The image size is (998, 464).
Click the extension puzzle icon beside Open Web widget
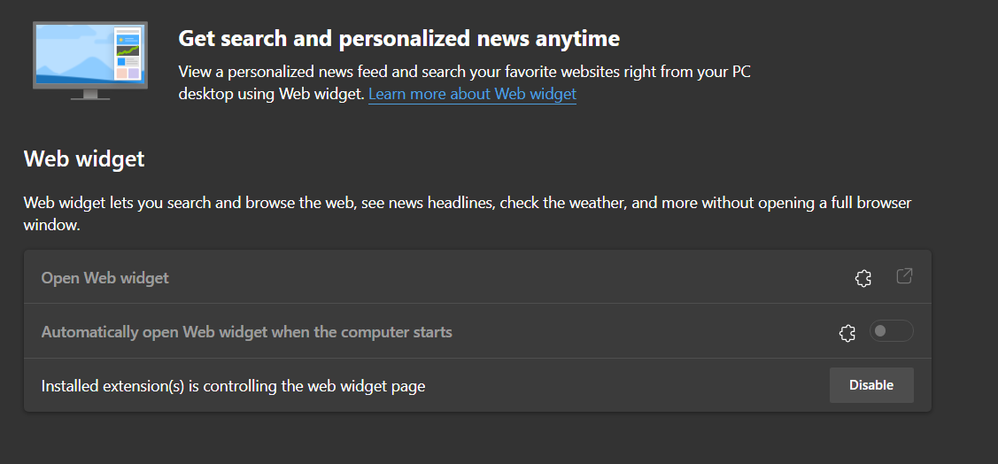863,278
